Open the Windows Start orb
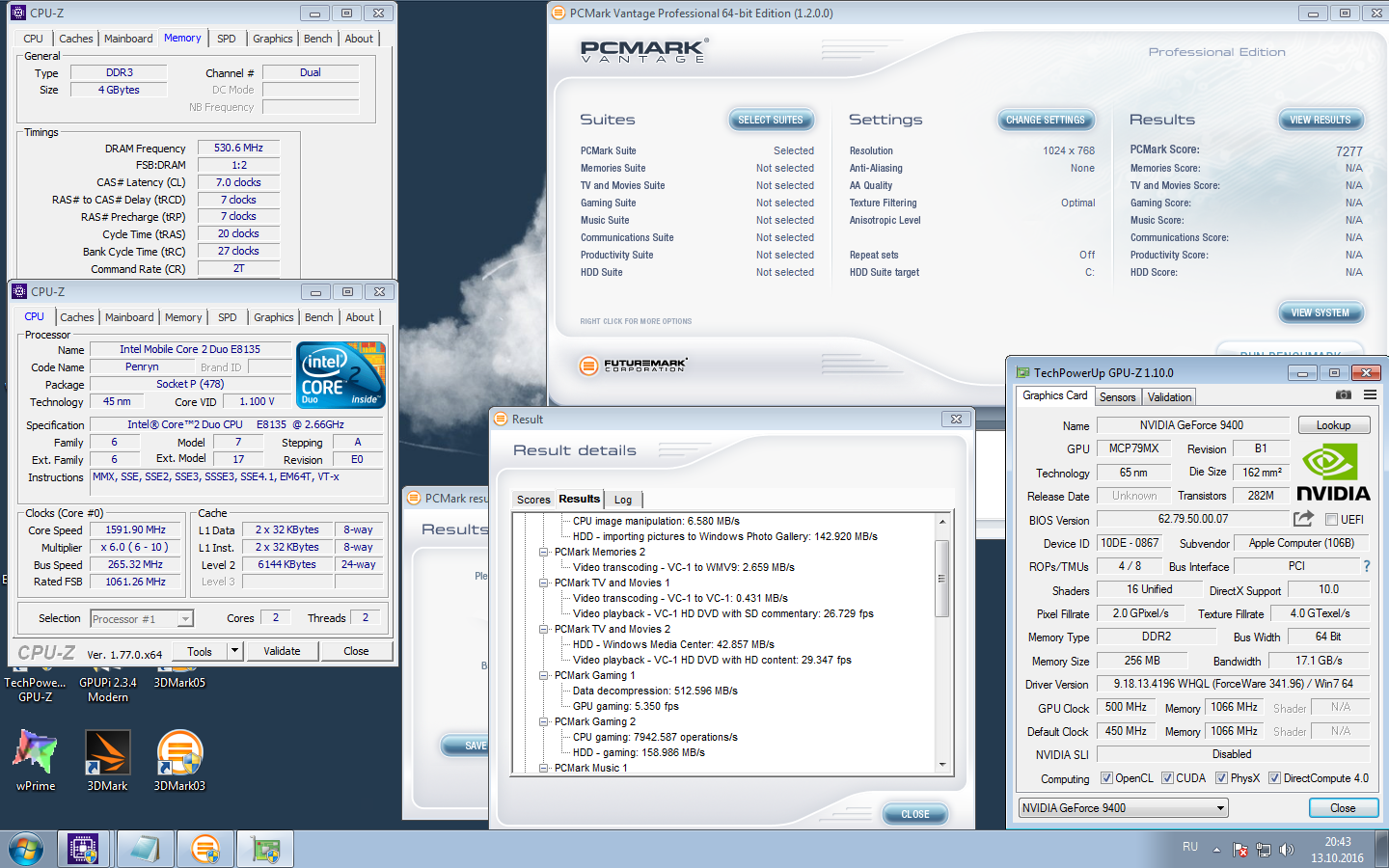This screenshot has width=1389, height=868. 25,850
